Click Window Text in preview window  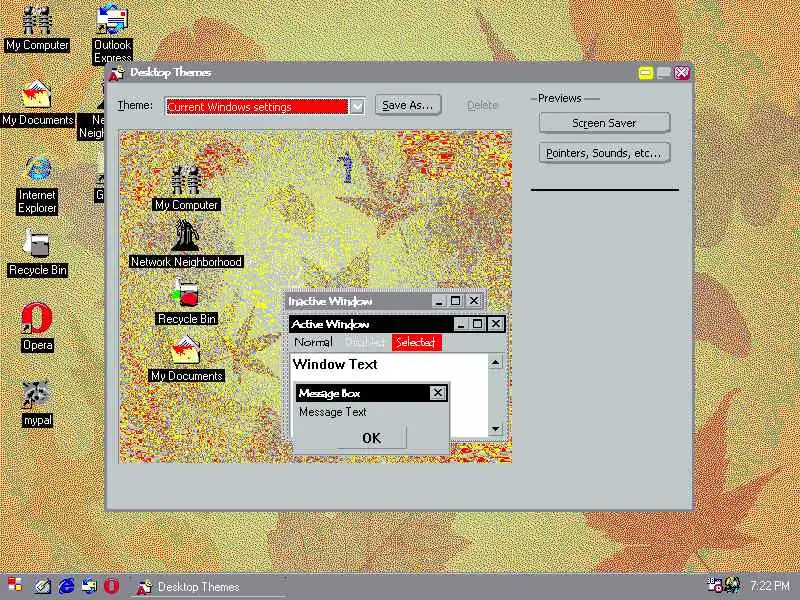[x=335, y=364]
